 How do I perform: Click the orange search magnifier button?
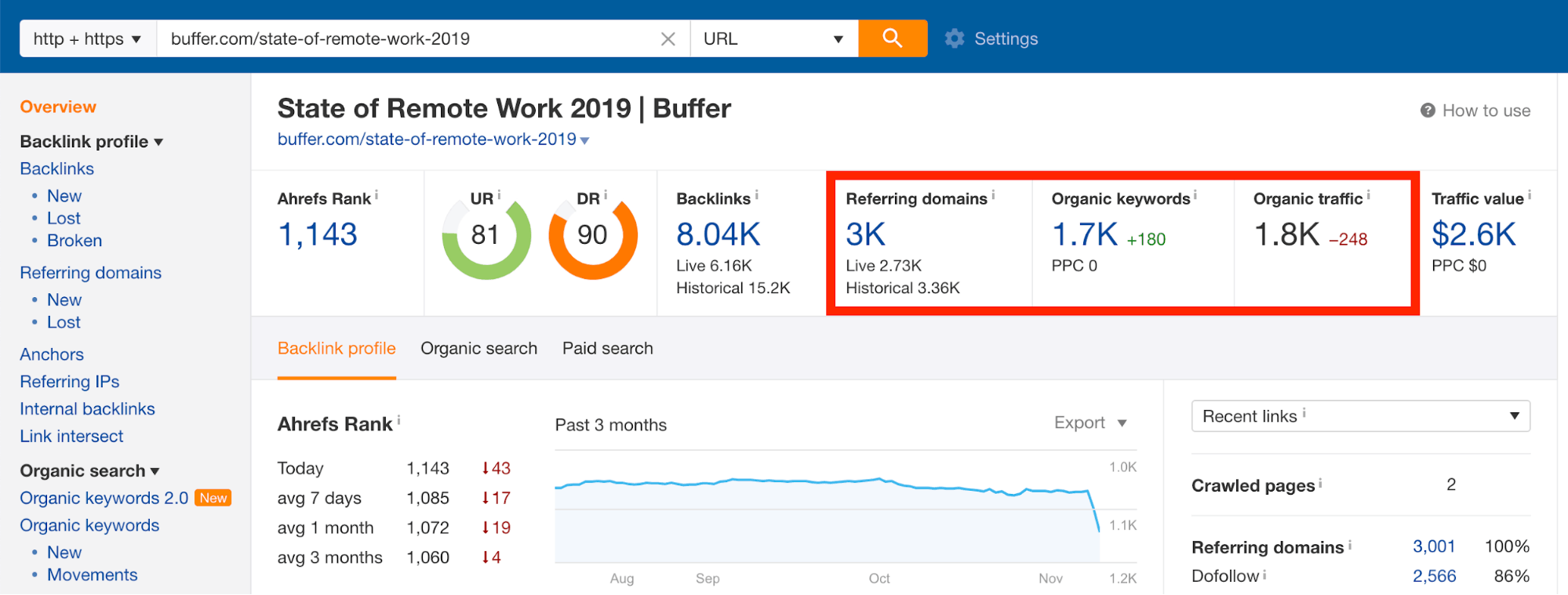[x=893, y=38]
